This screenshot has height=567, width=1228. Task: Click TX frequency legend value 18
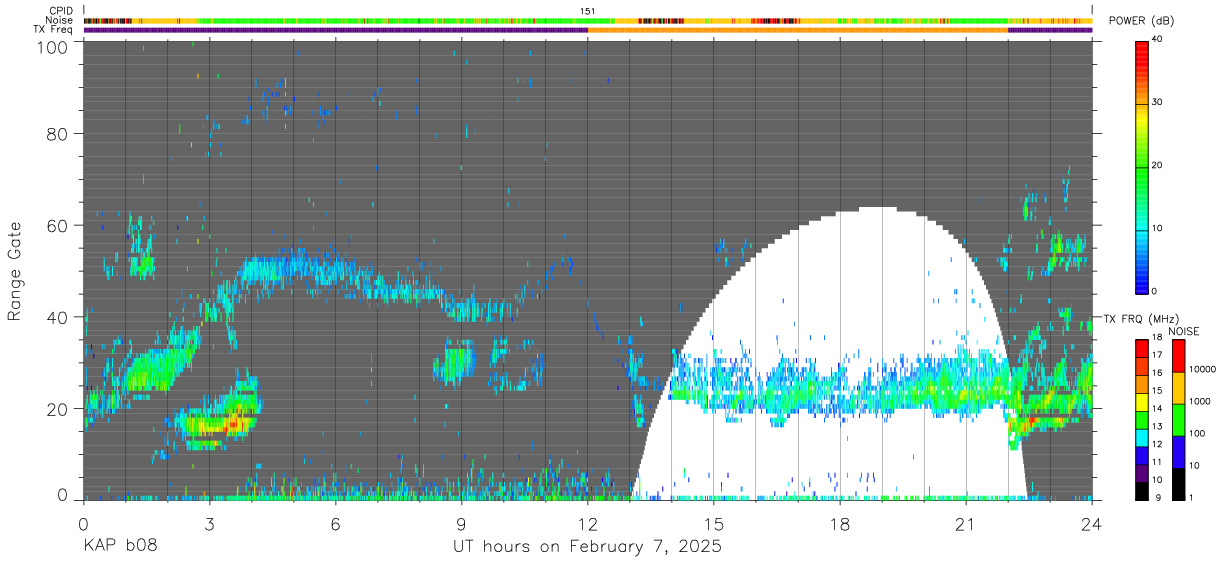click(1157, 337)
